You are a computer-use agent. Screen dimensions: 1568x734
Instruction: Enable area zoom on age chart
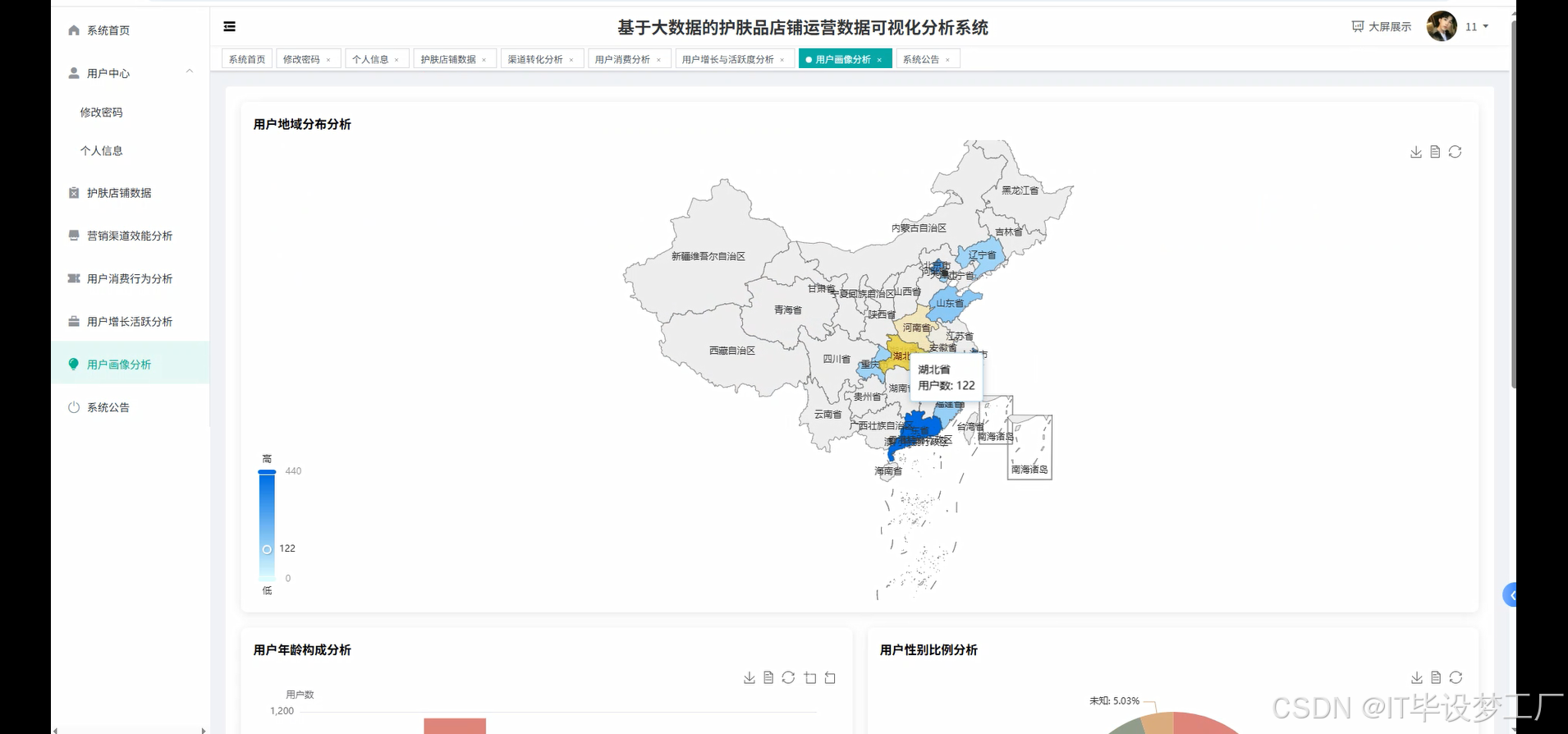click(x=810, y=677)
